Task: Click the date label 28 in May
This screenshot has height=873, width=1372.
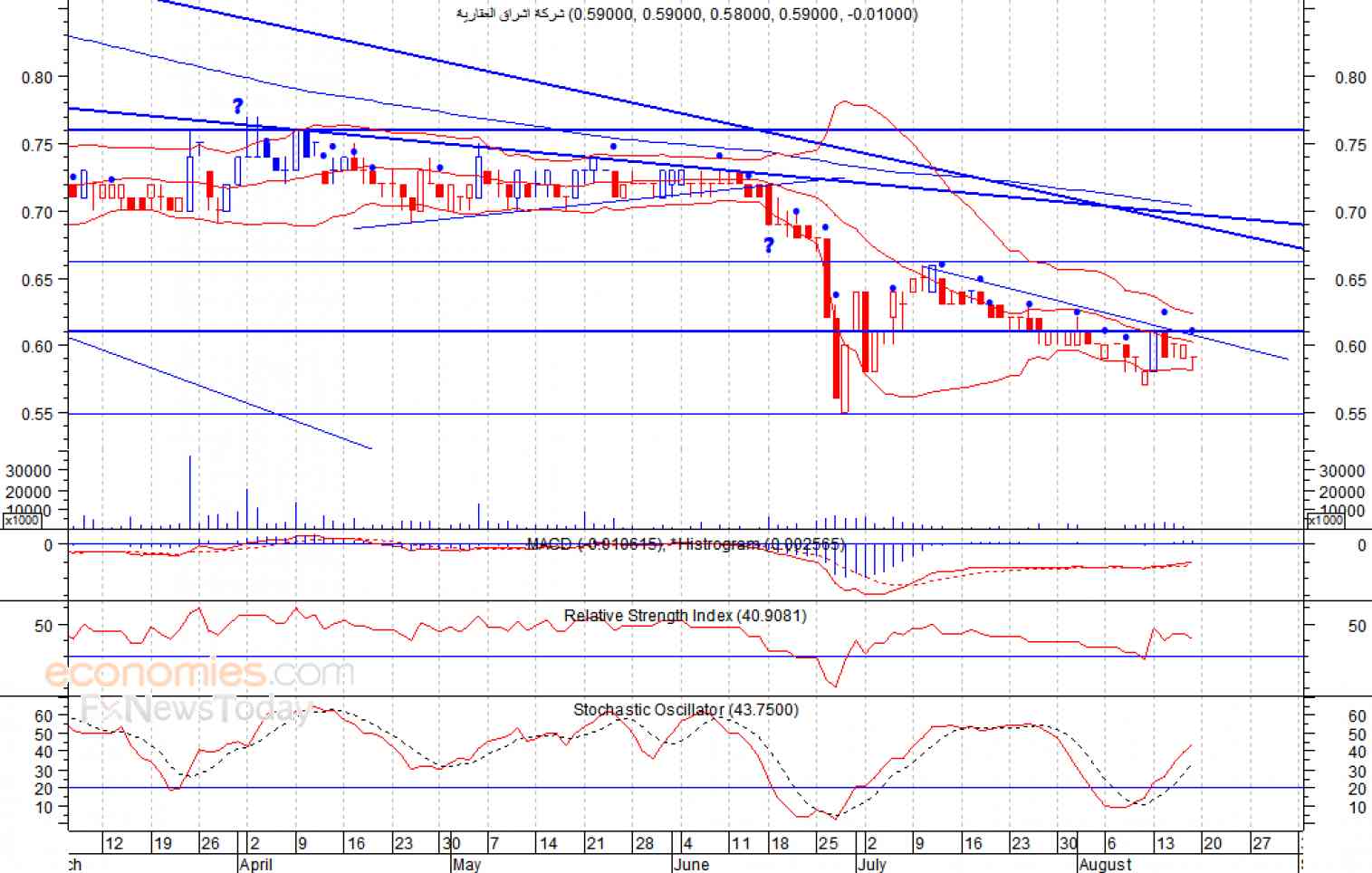Action: [x=644, y=843]
